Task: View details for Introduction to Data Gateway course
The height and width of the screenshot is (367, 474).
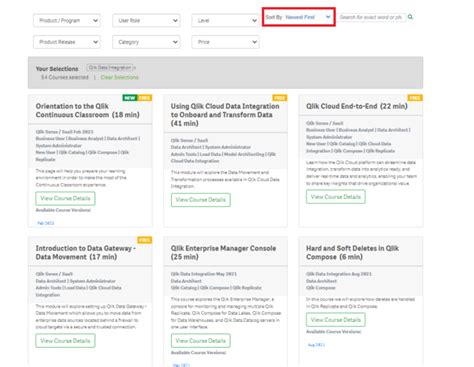Action: [65, 341]
